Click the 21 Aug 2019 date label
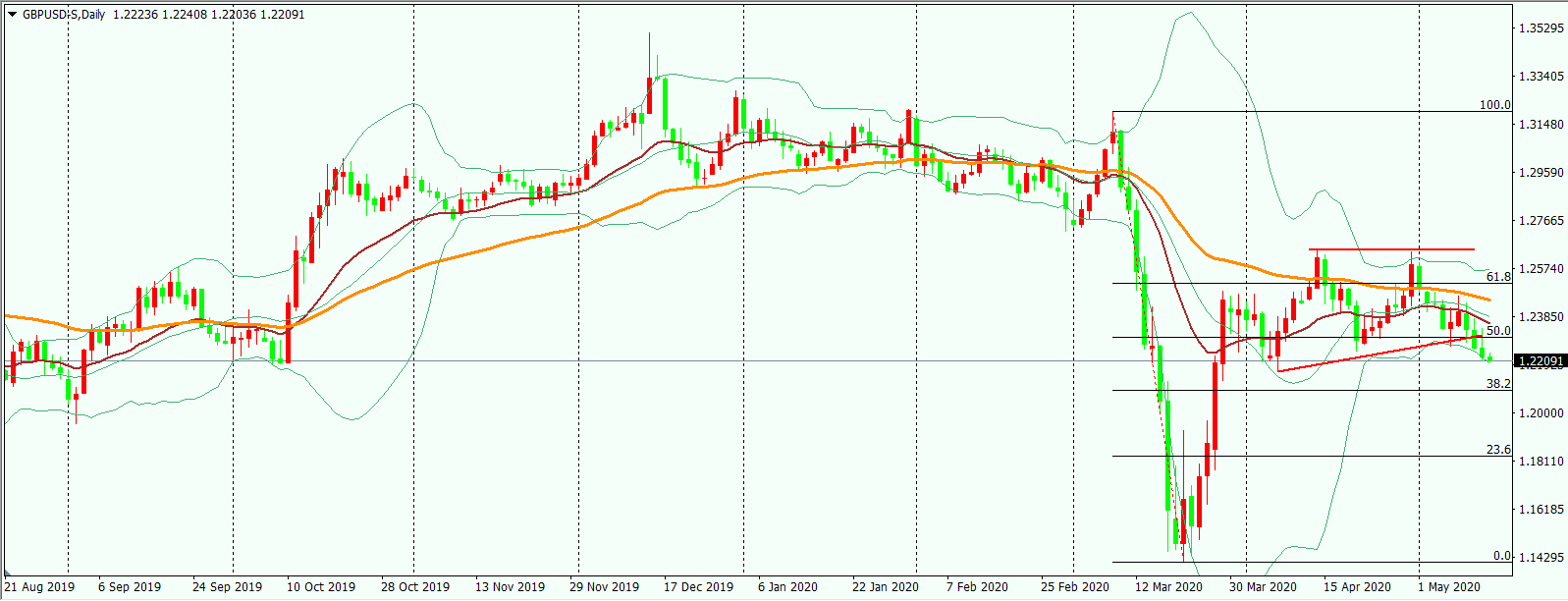Screen dimensions: 1568x601 pos(39,587)
